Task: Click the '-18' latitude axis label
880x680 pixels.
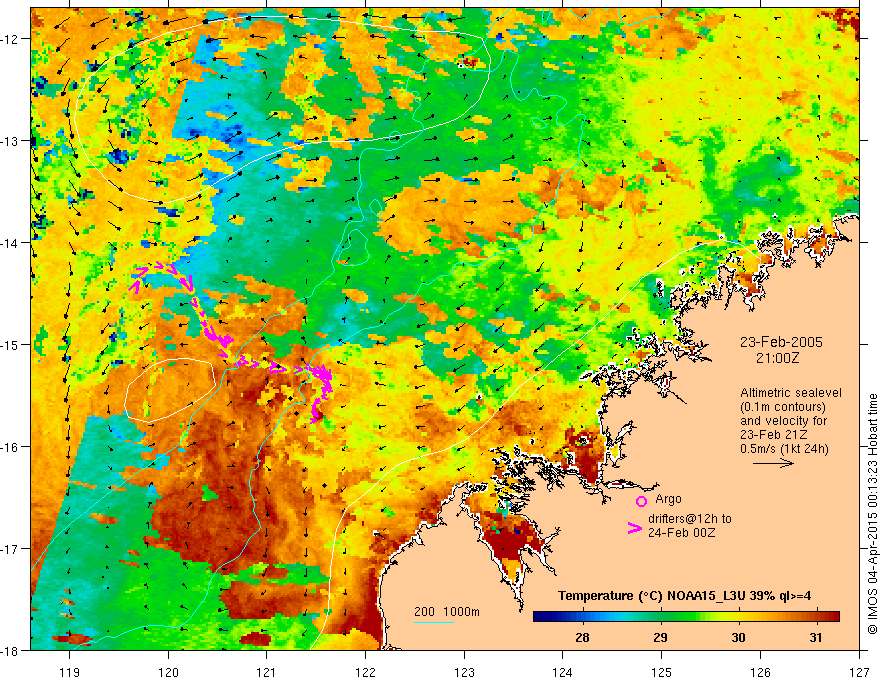Action: (10, 650)
